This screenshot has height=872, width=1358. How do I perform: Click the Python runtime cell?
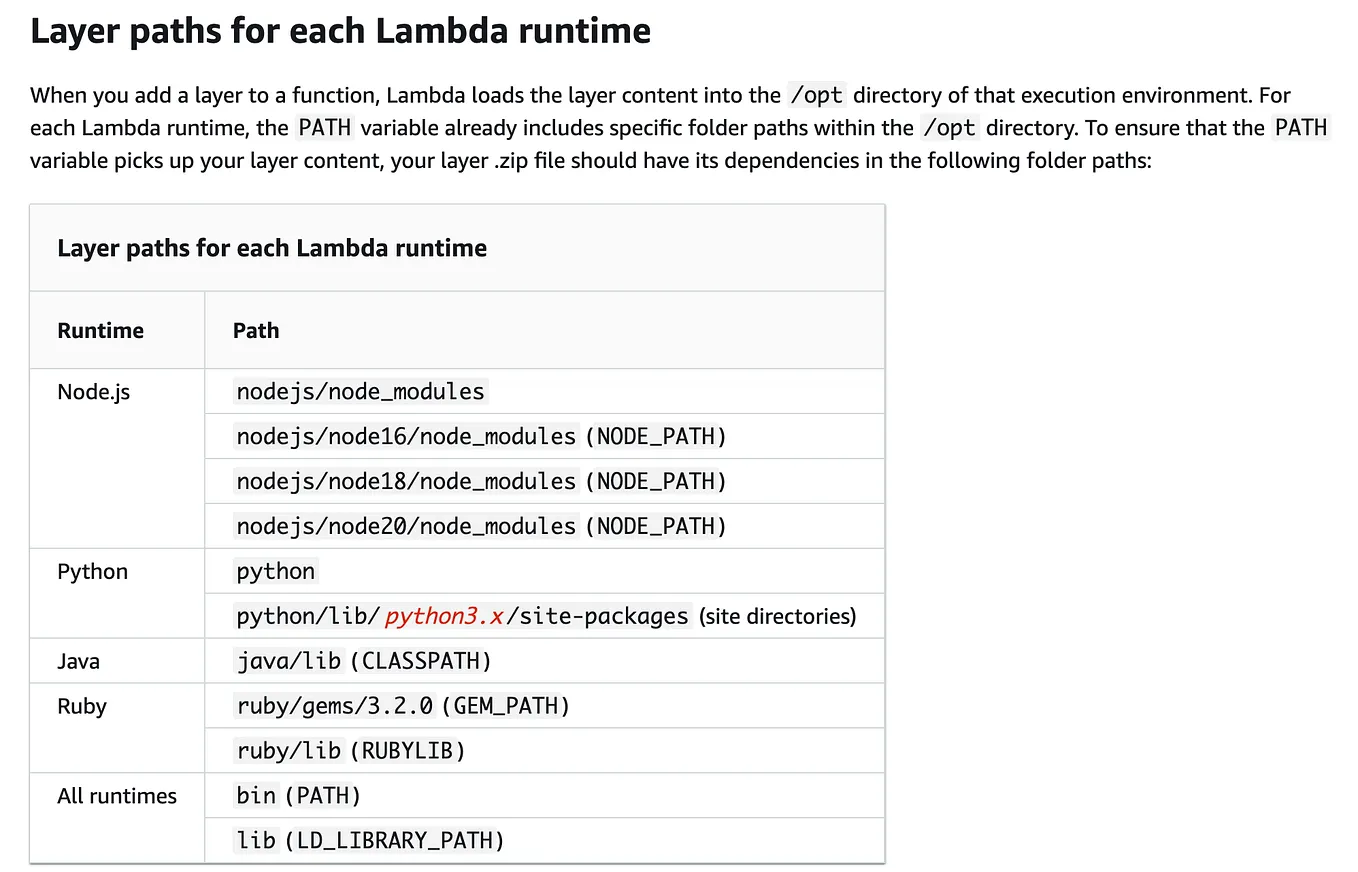pos(92,572)
